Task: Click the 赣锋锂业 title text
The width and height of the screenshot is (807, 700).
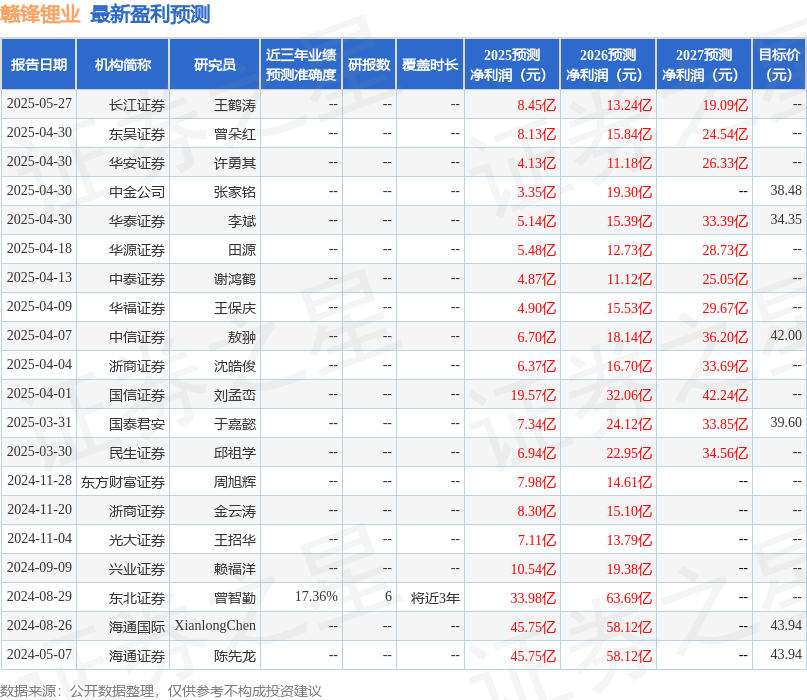Action: [x=40, y=14]
